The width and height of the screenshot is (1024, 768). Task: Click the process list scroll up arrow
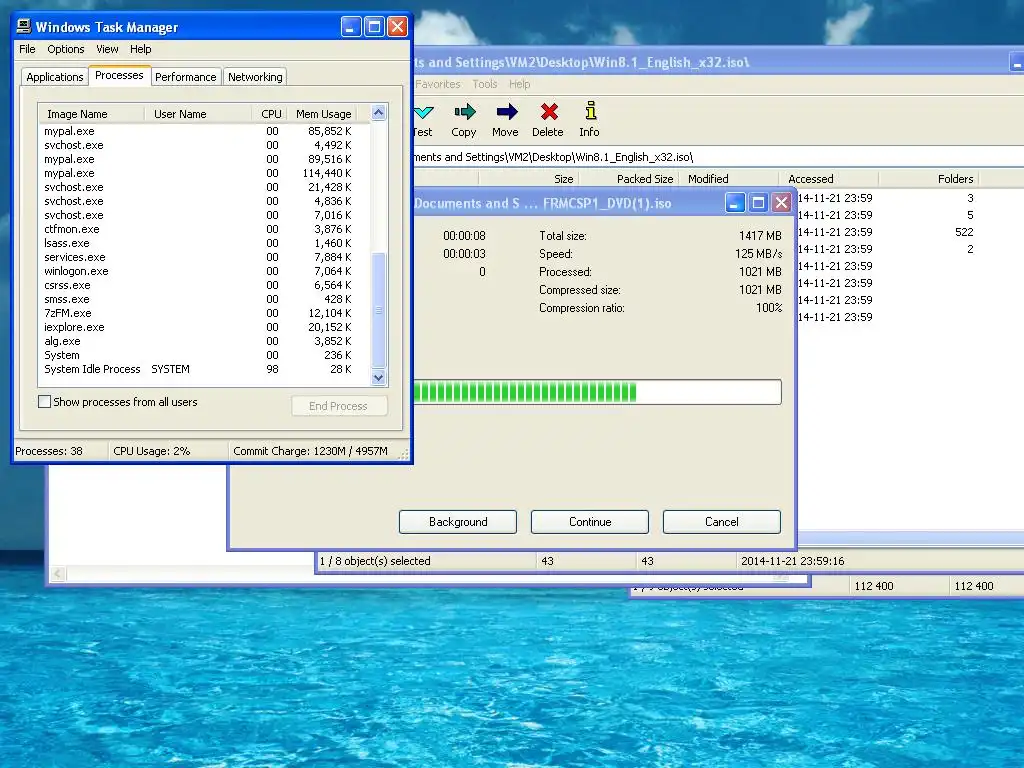[379, 113]
